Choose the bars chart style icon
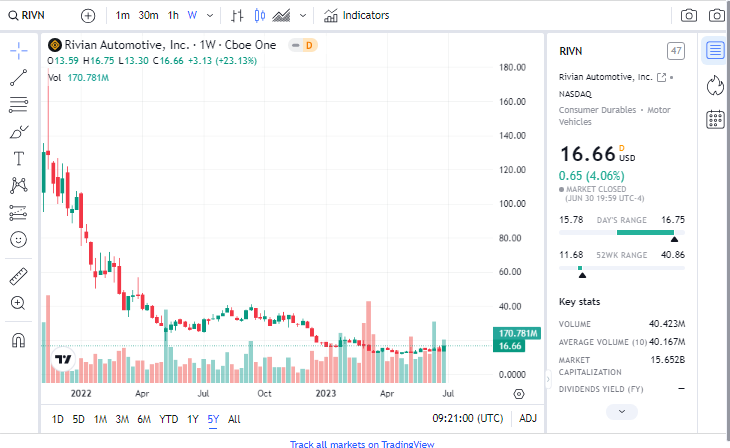The image size is (730, 448). [x=237, y=16]
